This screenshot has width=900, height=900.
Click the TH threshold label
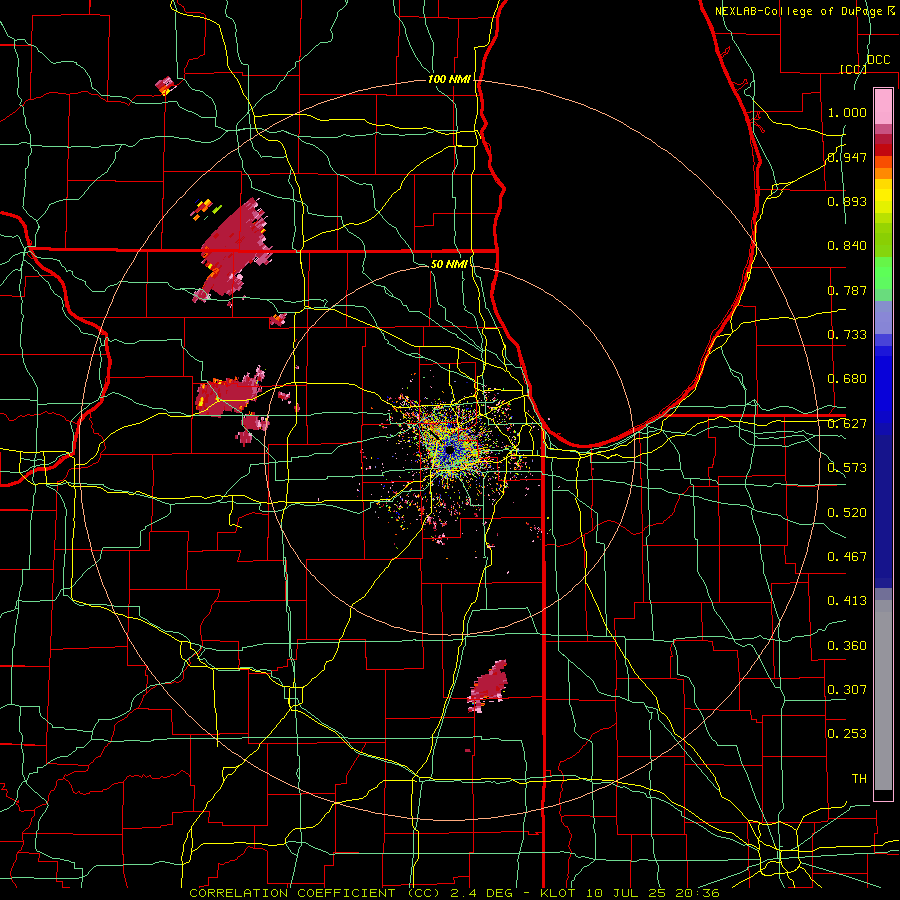(x=859, y=779)
